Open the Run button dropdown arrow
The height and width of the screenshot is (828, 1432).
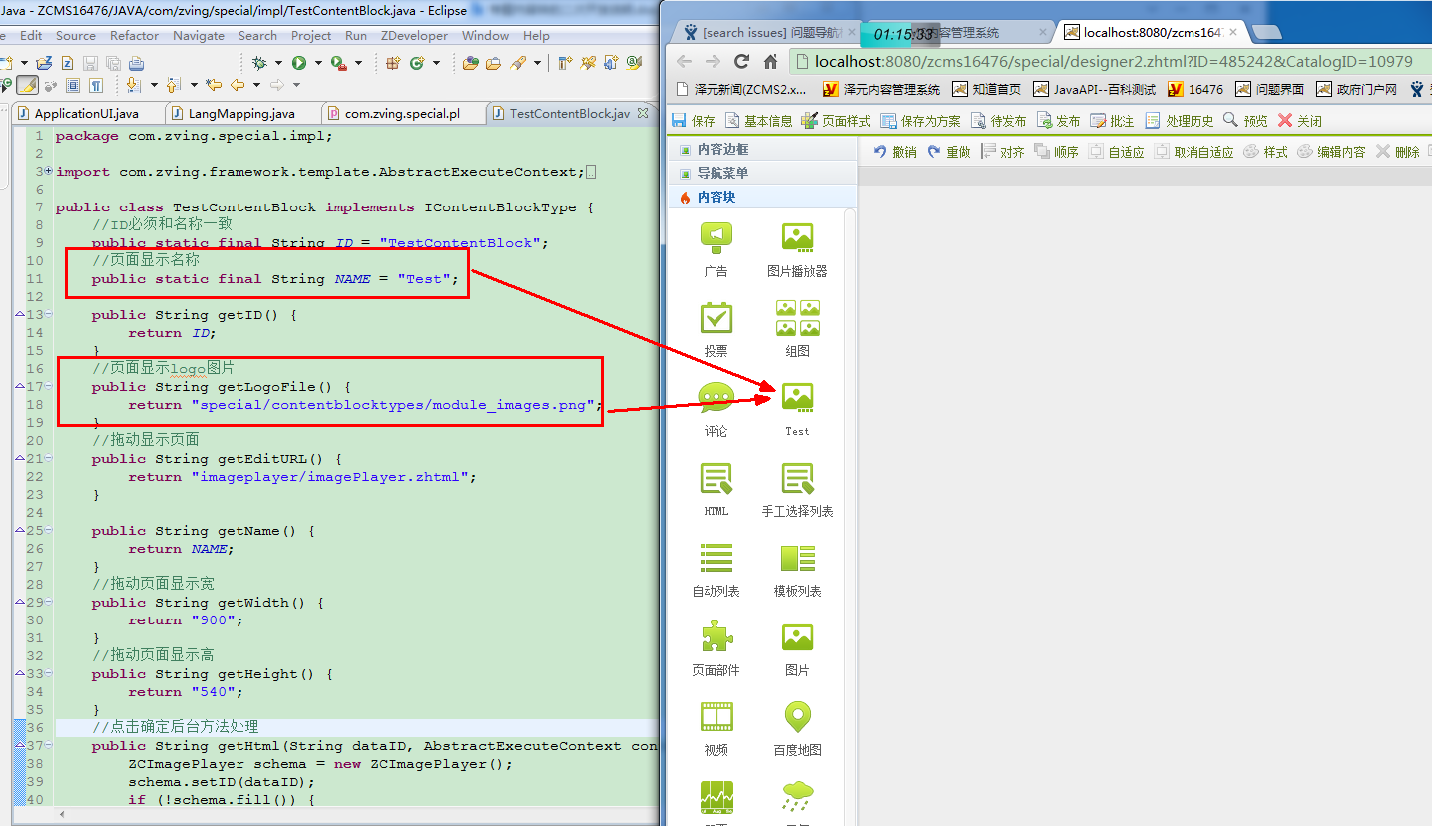tap(318, 63)
